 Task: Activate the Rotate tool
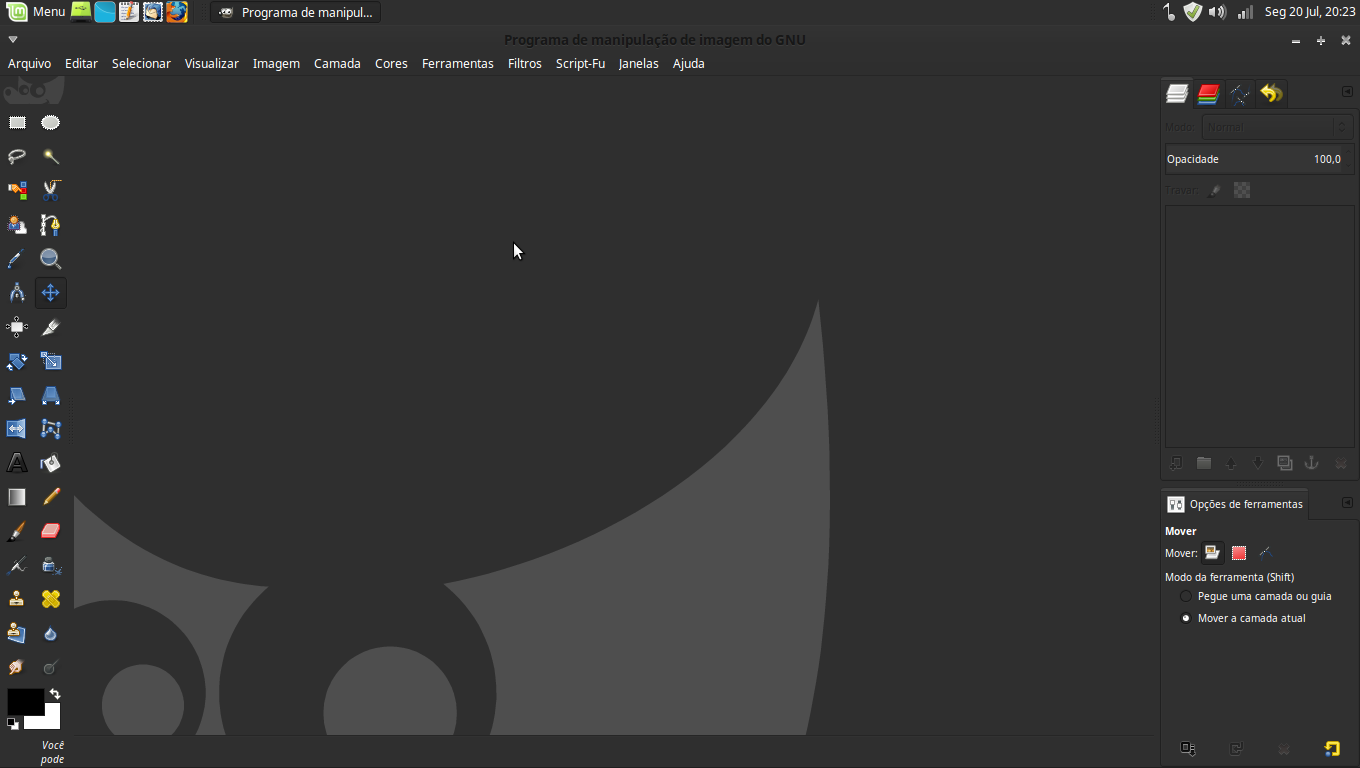tap(17, 361)
